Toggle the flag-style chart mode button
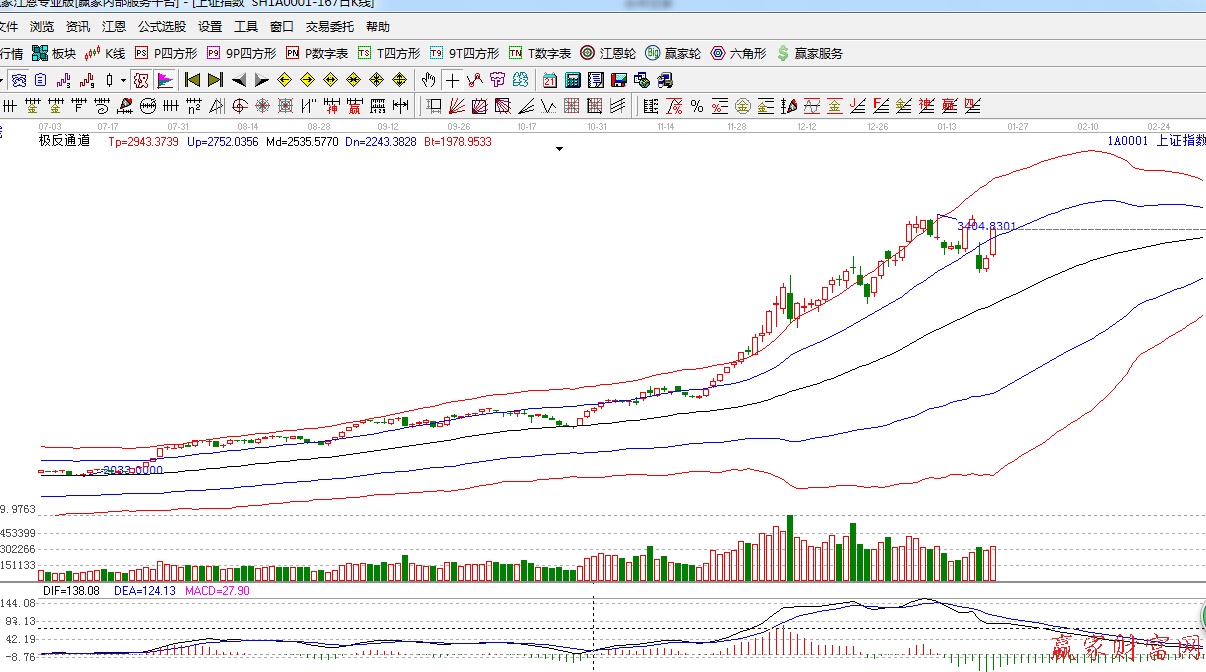Image resolution: width=1206 pixels, height=672 pixels. [x=165, y=80]
